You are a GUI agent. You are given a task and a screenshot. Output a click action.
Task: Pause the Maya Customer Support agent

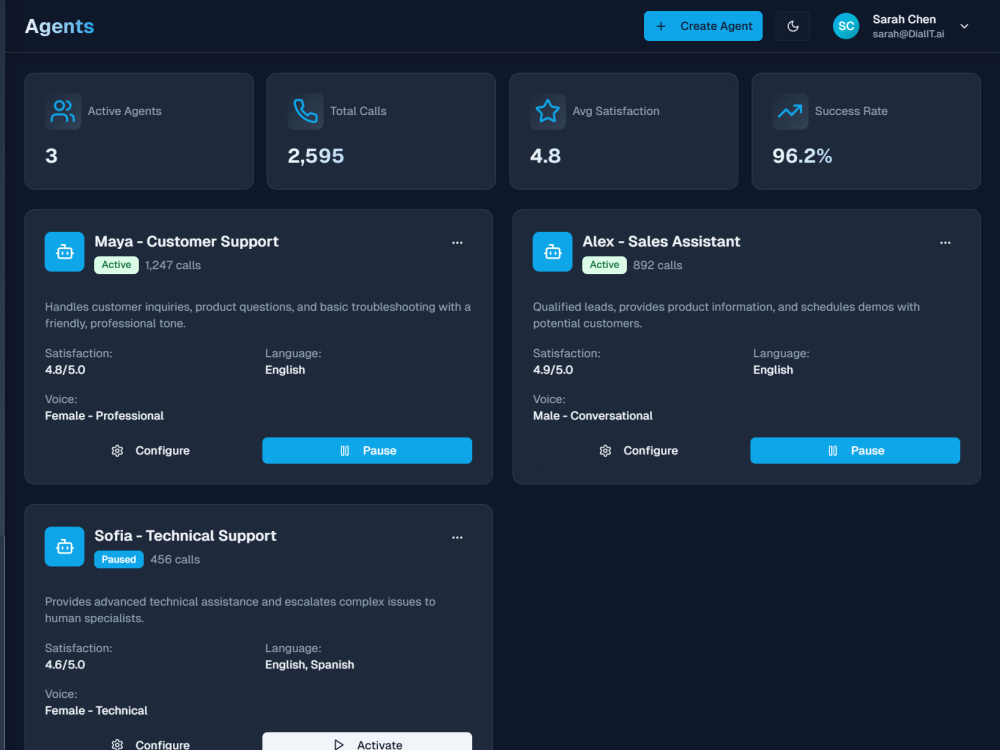tap(367, 450)
